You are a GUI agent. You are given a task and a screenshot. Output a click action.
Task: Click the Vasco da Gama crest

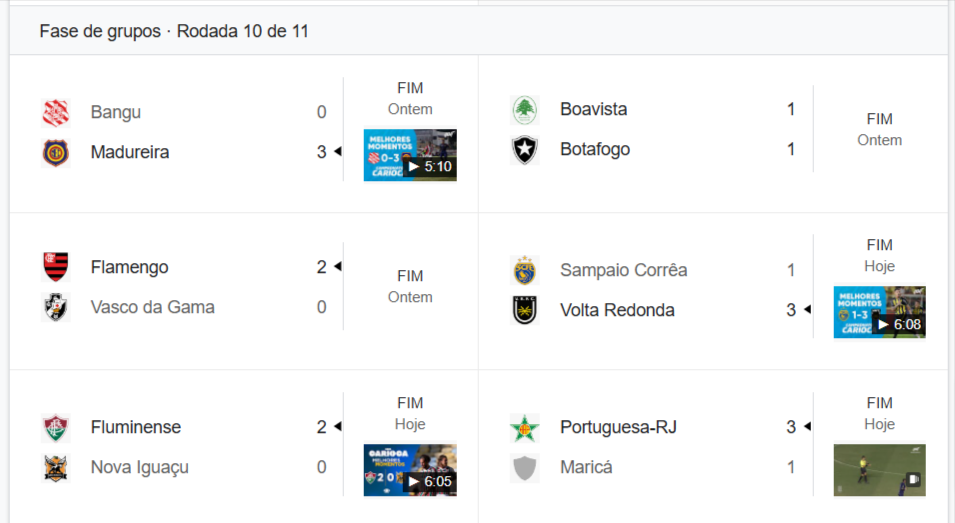tap(56, 307)
